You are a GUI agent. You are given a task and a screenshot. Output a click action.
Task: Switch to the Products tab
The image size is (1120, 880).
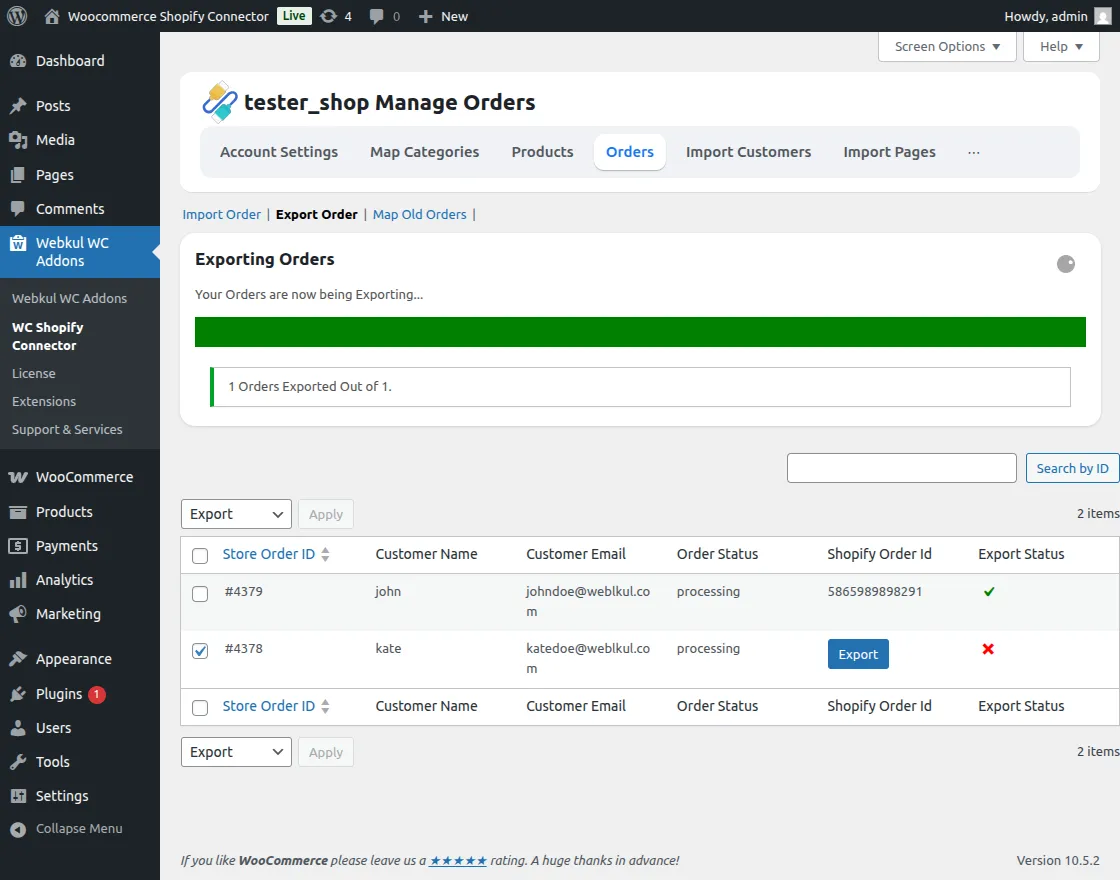(542, 152)
